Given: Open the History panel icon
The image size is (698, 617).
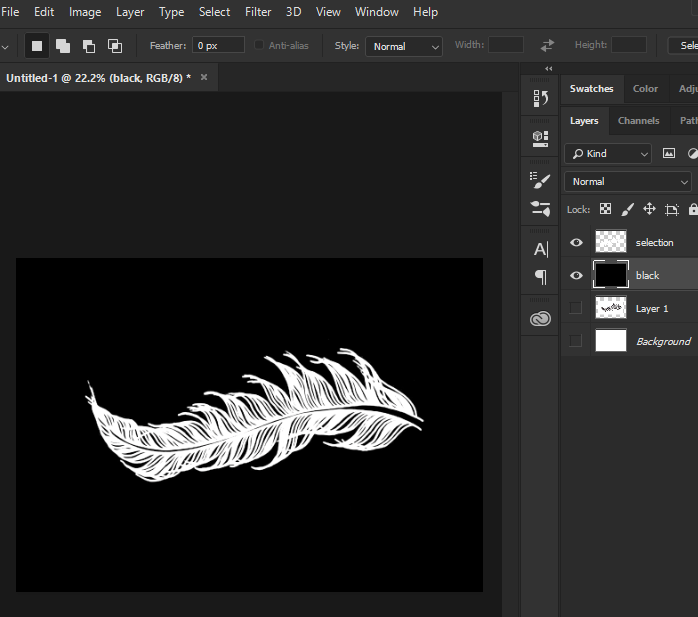Looking at the screenshot, I should click(540, 98).
